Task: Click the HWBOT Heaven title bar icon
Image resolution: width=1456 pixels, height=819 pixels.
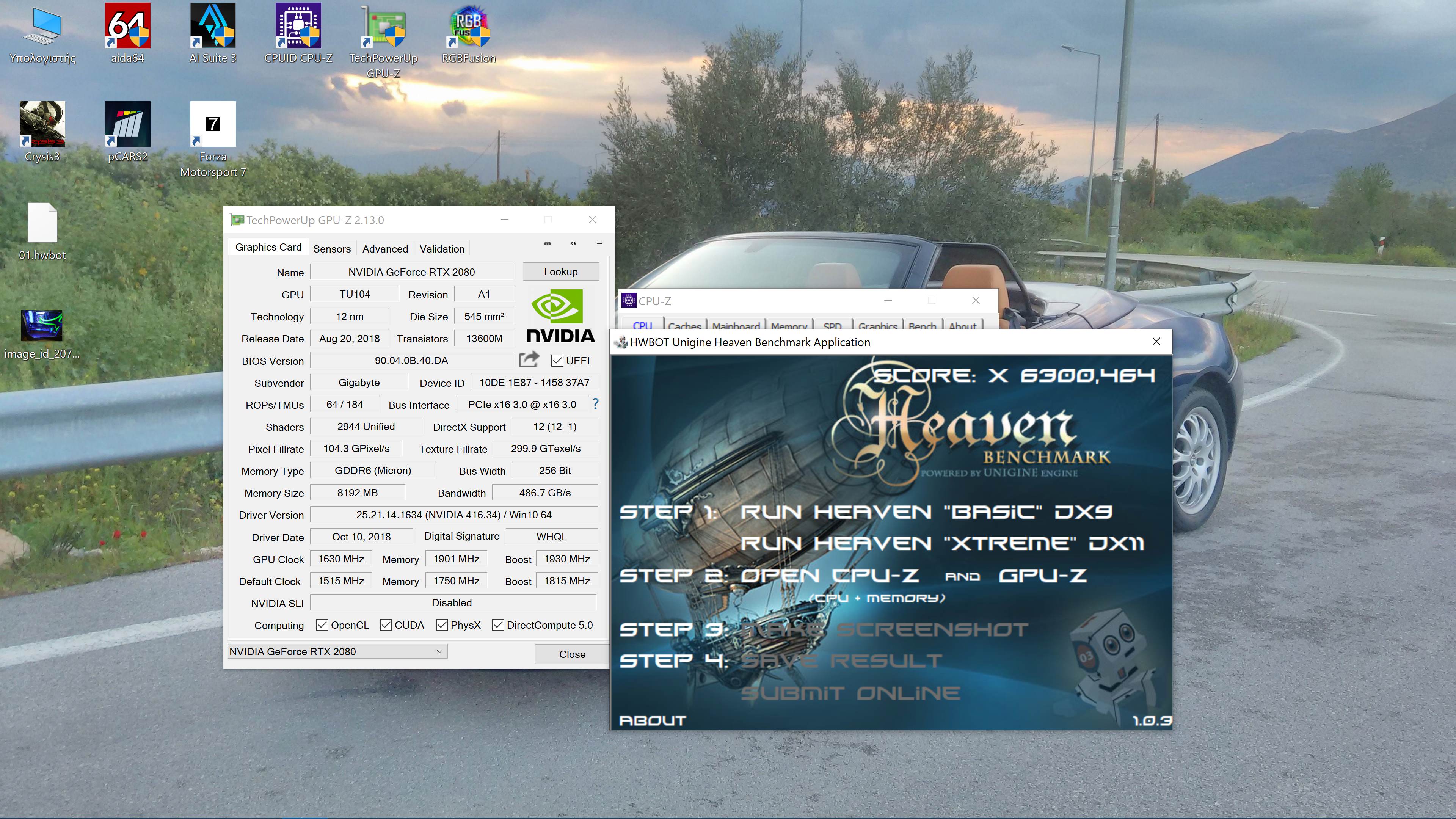Action: [621, 342]
